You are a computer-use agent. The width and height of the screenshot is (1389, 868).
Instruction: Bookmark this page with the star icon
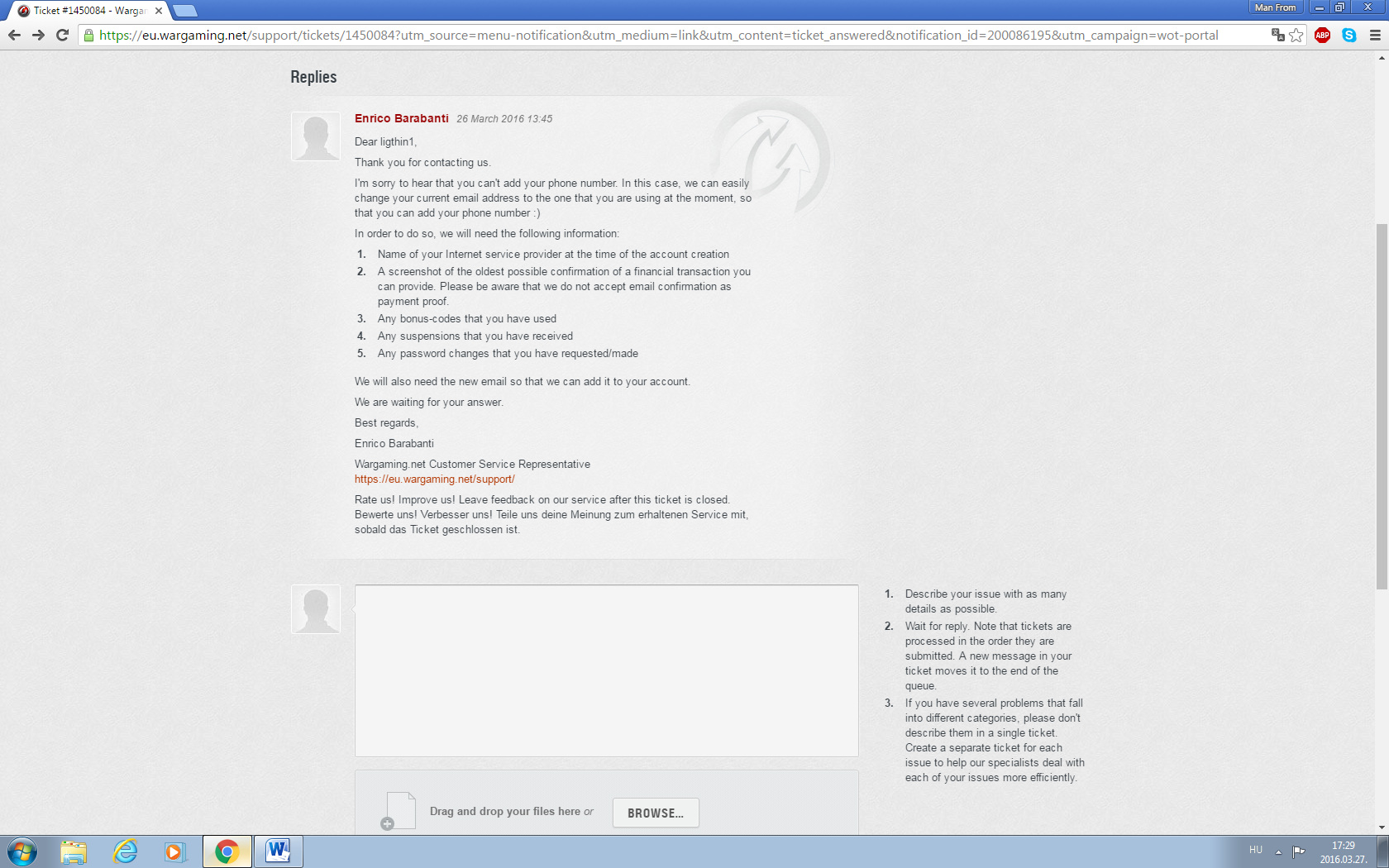click(x=1296, y=35)
